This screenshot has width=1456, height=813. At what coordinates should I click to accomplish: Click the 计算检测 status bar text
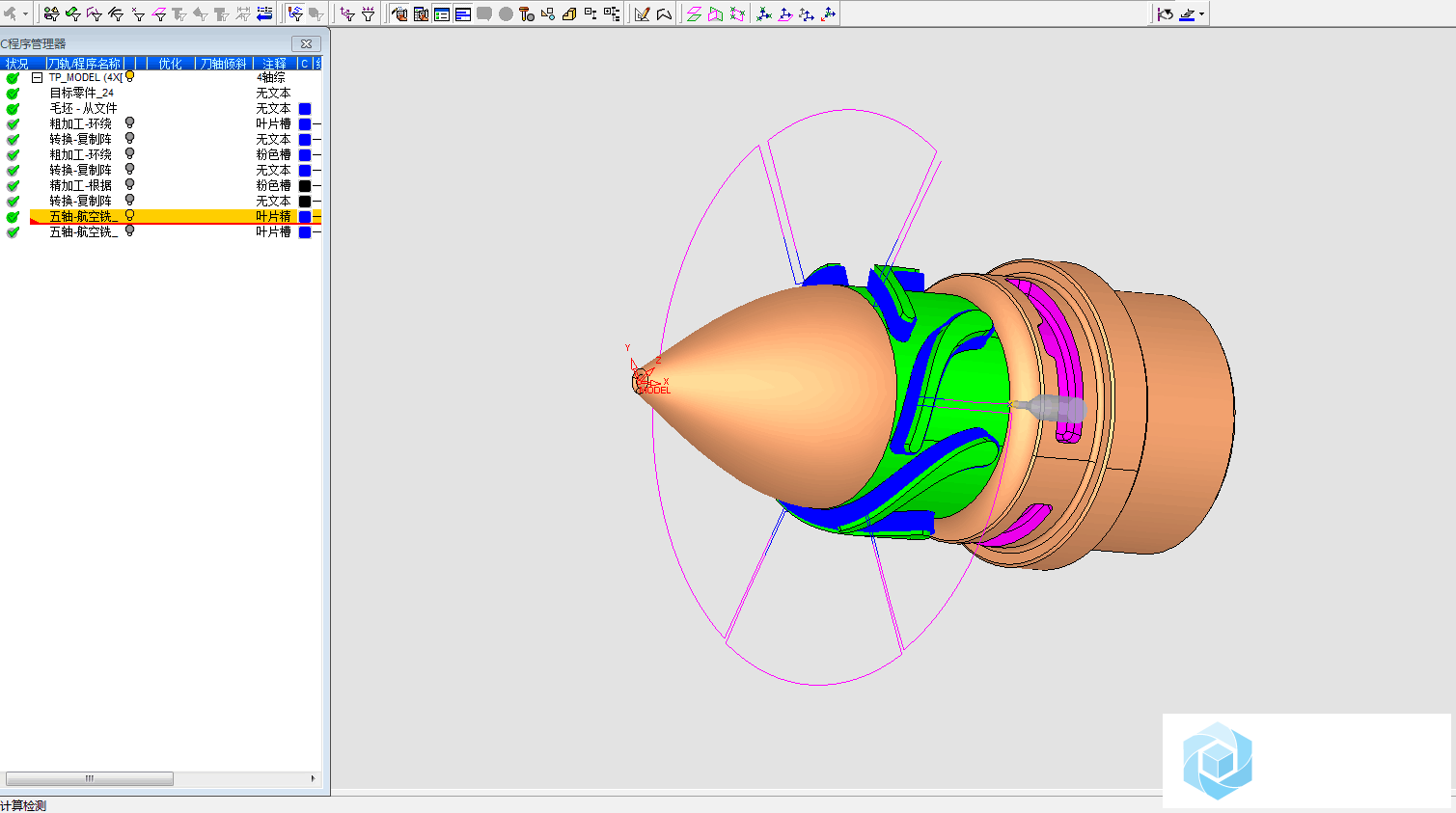(x=23, y=805)
